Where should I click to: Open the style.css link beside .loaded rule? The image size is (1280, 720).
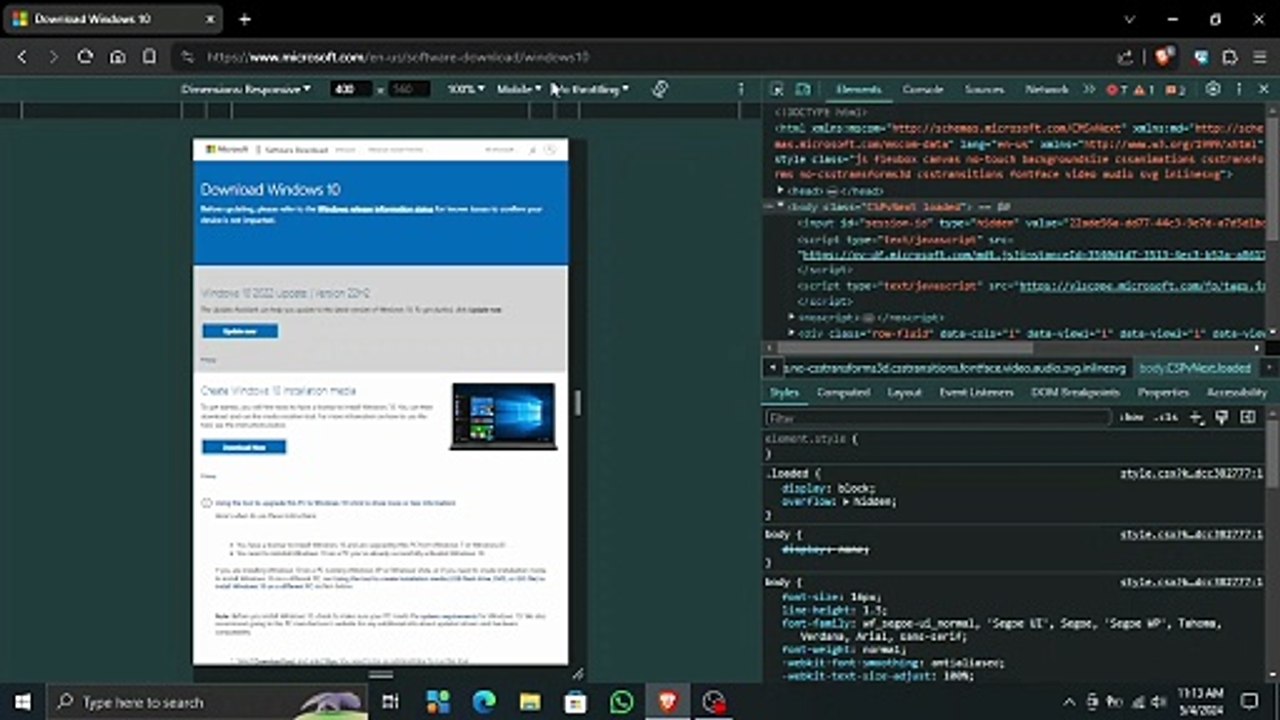click(1192, 473)
